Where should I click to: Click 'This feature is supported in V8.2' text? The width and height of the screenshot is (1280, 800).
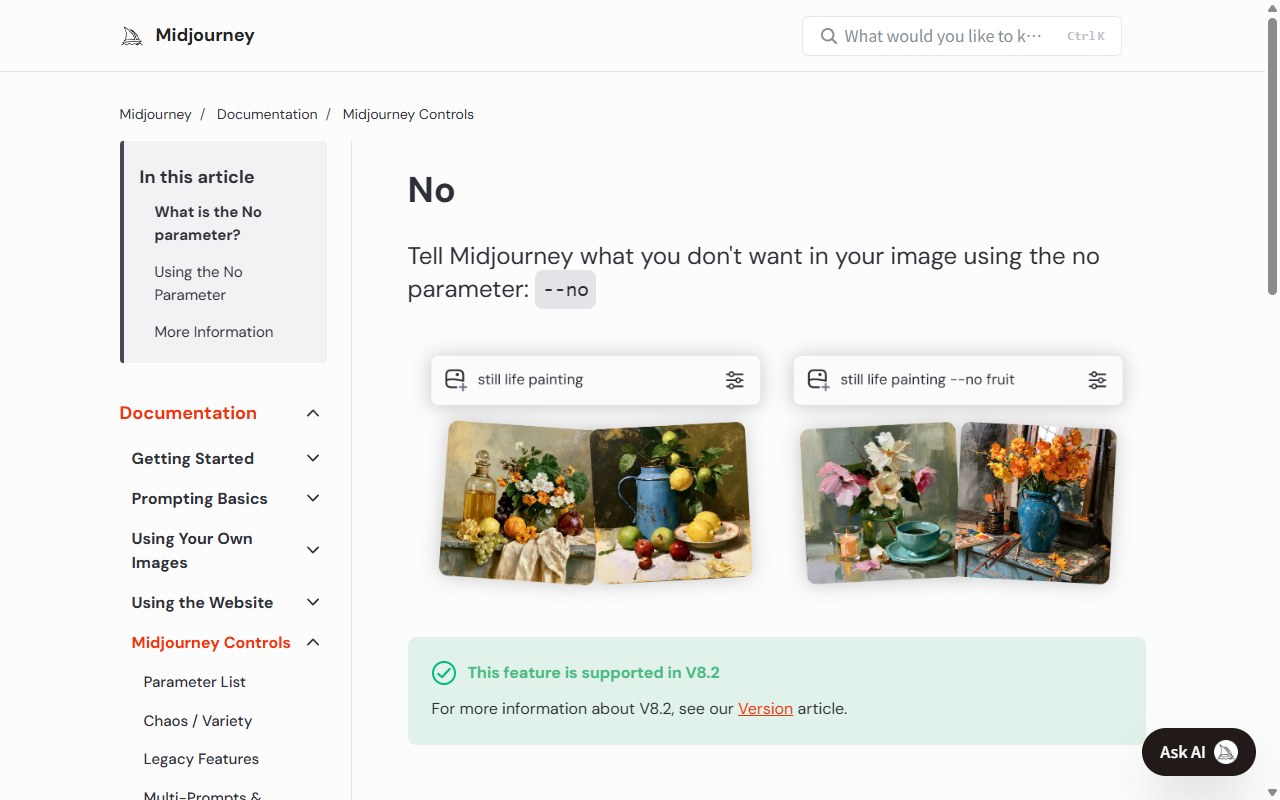point(594,673)
